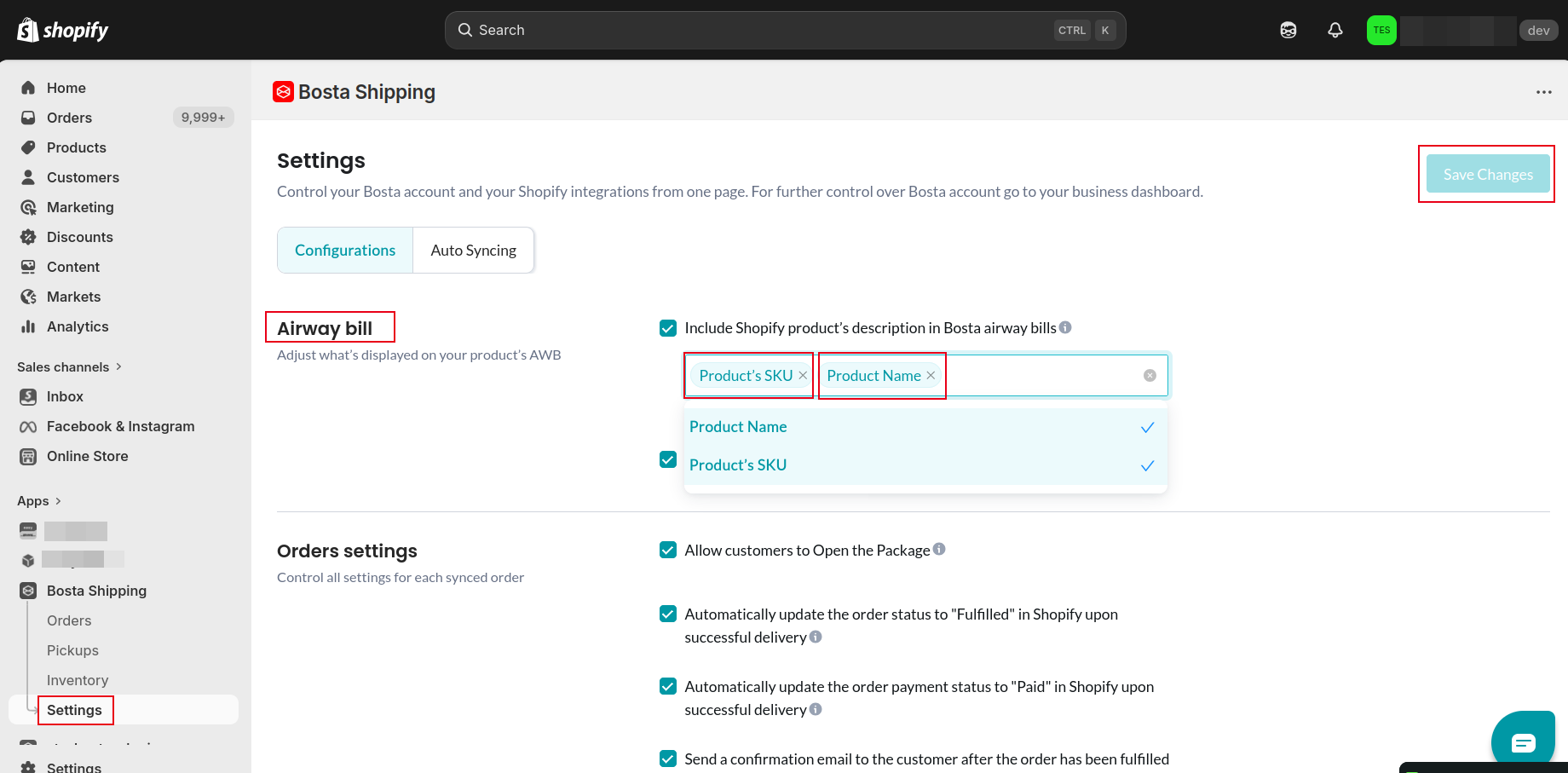Open the three-dot app actions menu
The image size is (1568, 773).
1543,92
